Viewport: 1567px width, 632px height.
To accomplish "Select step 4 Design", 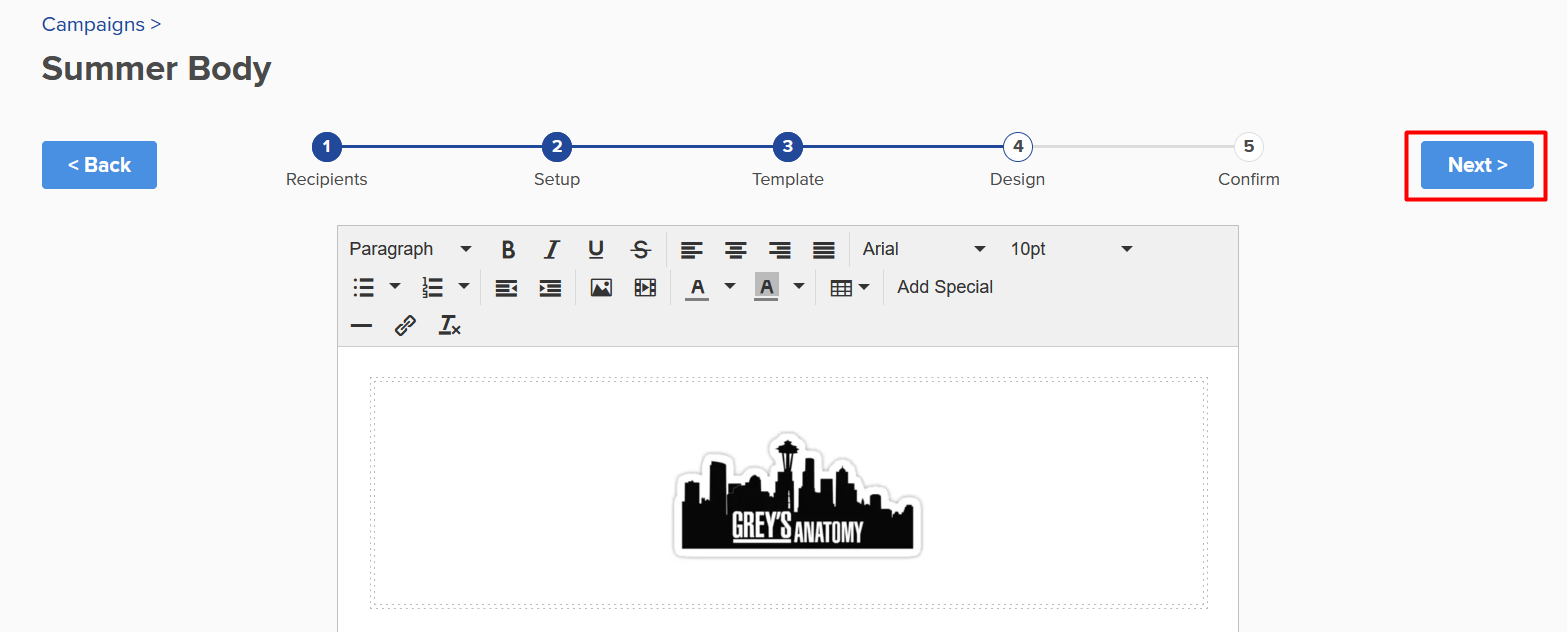I will (x=1018, y=147).
